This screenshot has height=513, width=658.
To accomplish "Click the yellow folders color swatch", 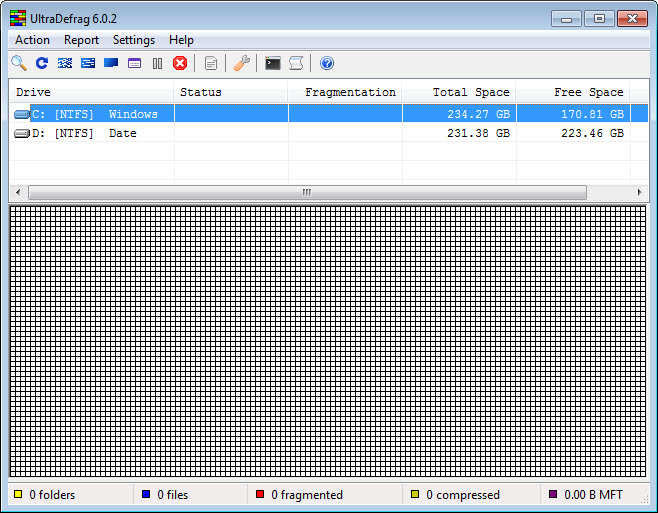I will [x=18, y=494].
